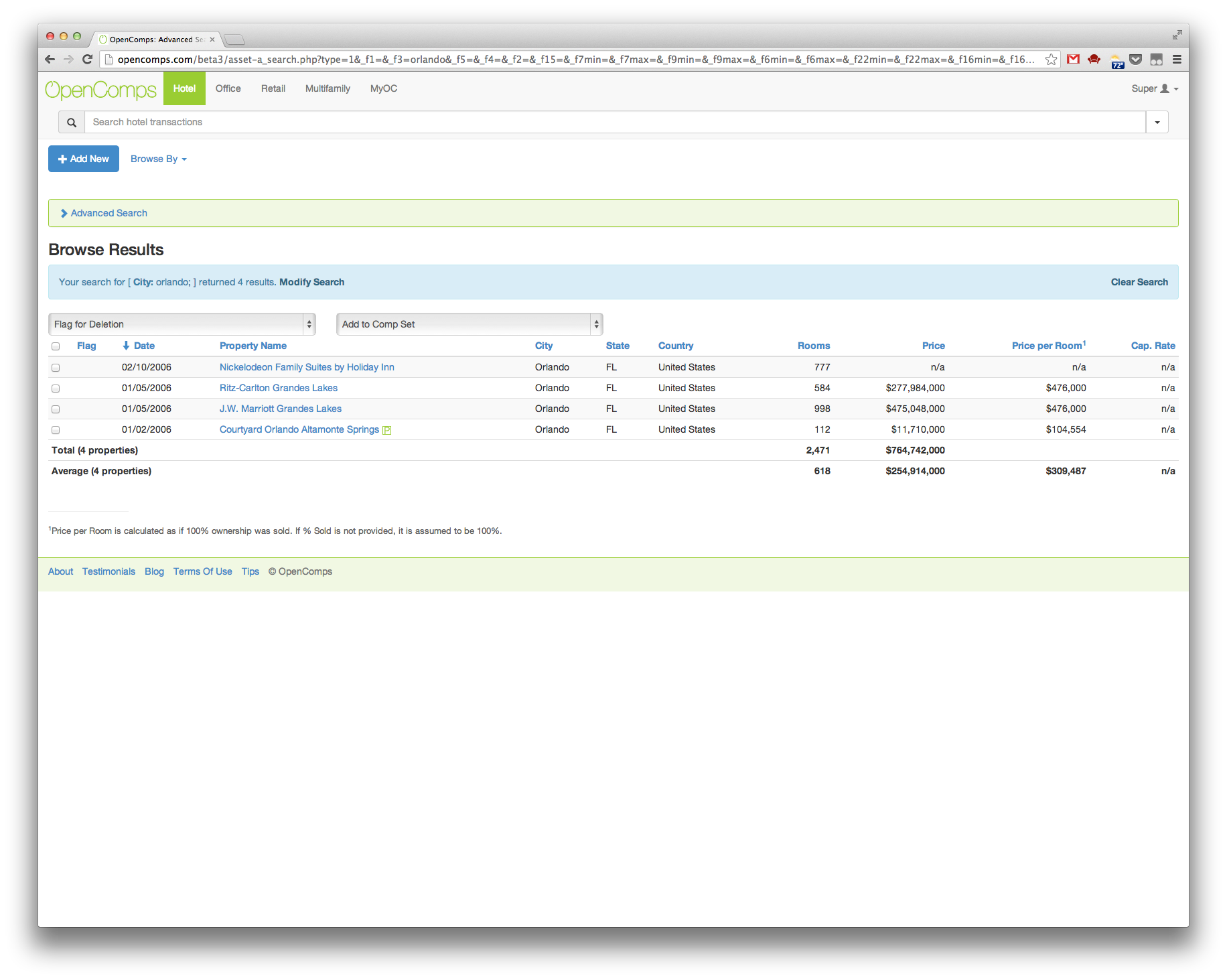The width and height of the screenshot is (1227, 980).
Task: Switch to the Office tab
Action: [x=228, y=88]
